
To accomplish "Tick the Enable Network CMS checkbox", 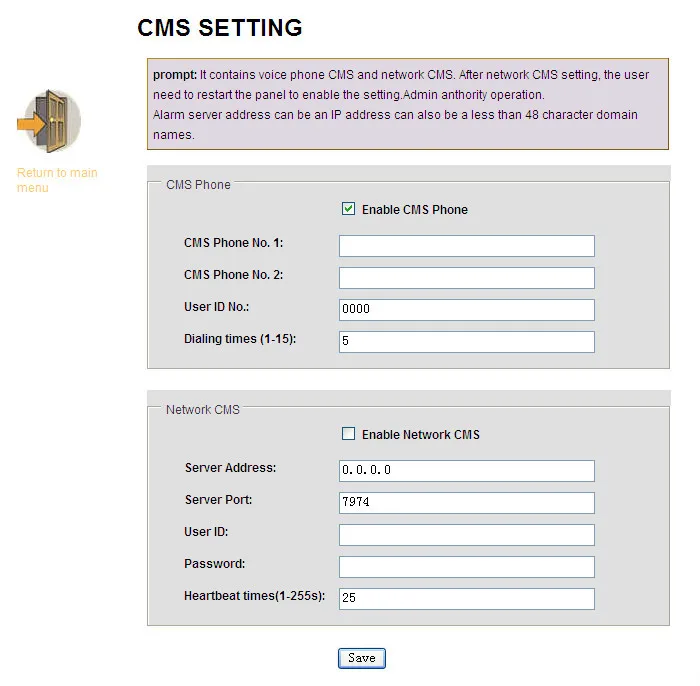I will click(x=348, y=434).
